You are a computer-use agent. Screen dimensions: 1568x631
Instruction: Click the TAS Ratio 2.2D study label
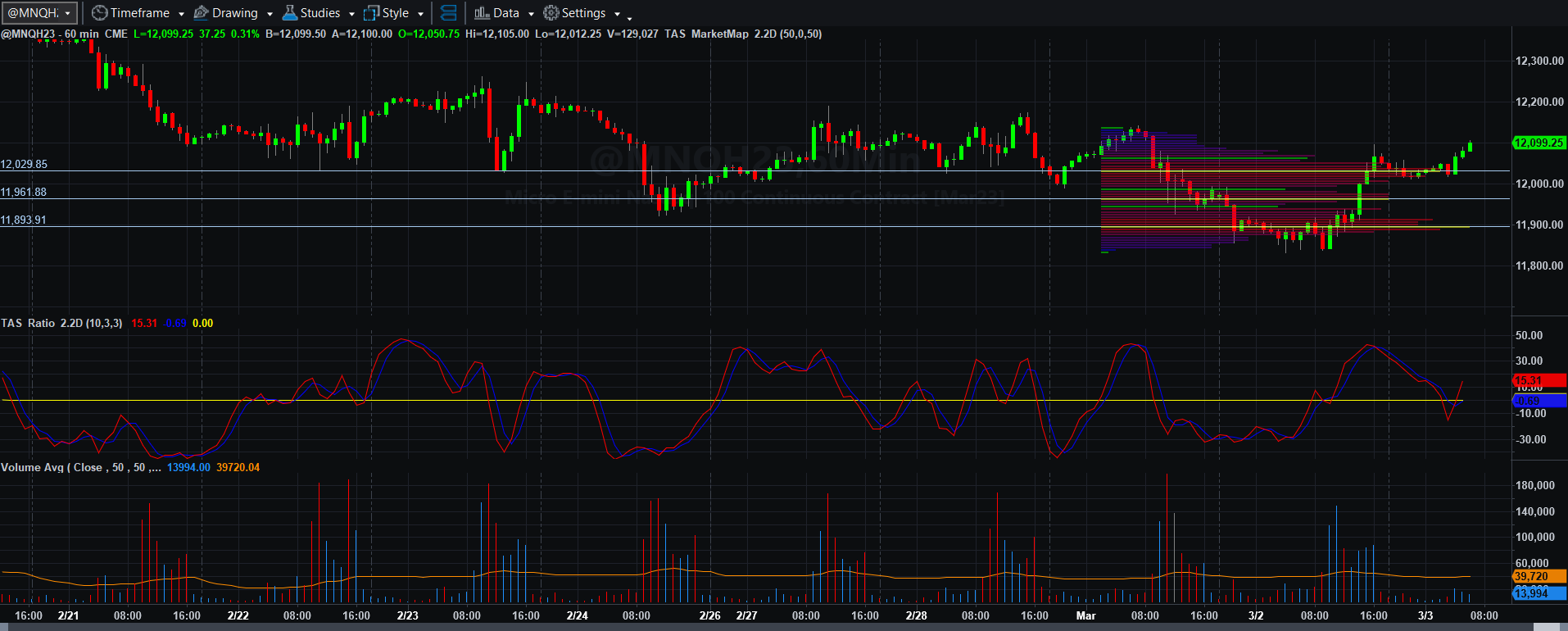61,323
